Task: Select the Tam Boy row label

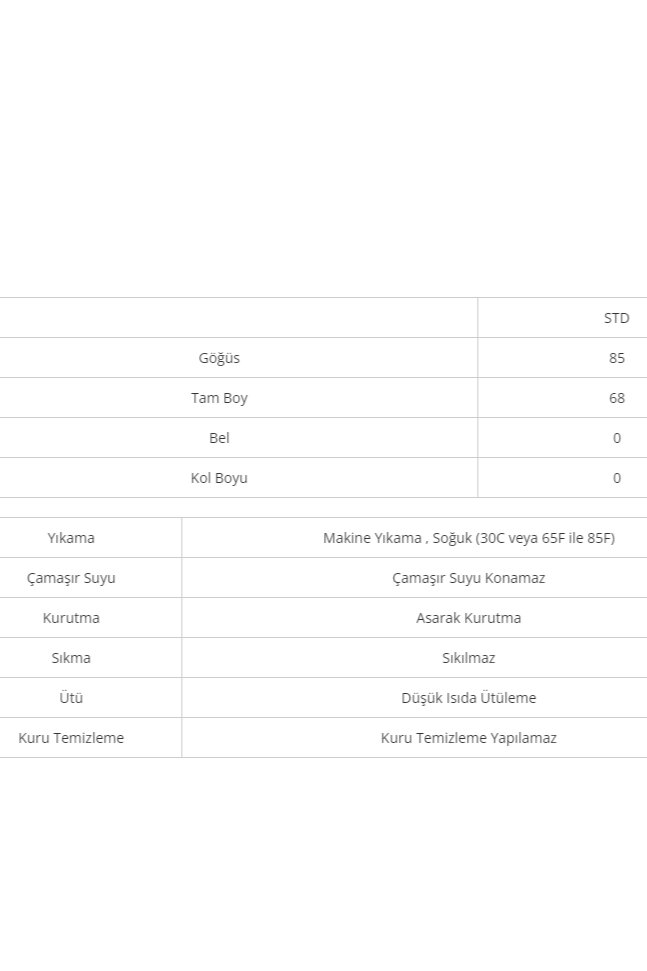Action: pyautogui.click(x=219, y=398)
